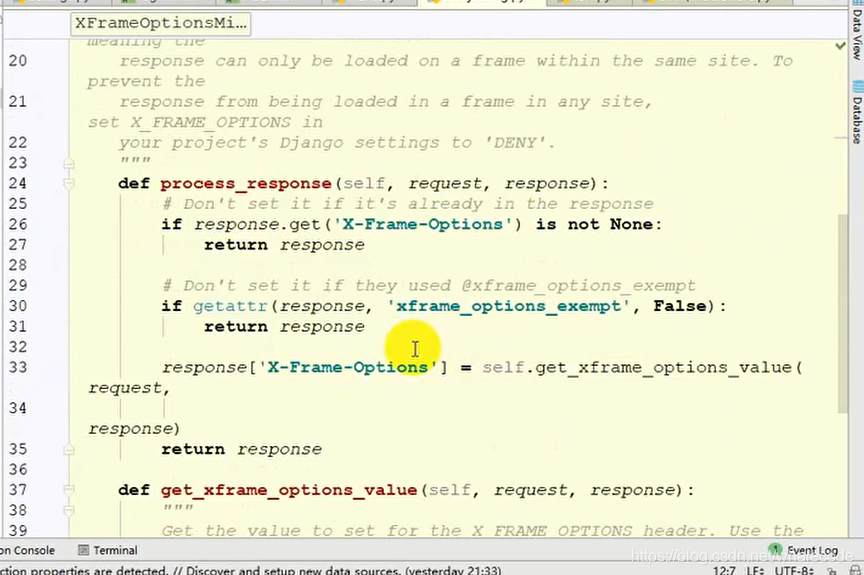Viewport: 864px width, 575px height.
Task: Click 'return response' on line 27
Action: point(284,245)
